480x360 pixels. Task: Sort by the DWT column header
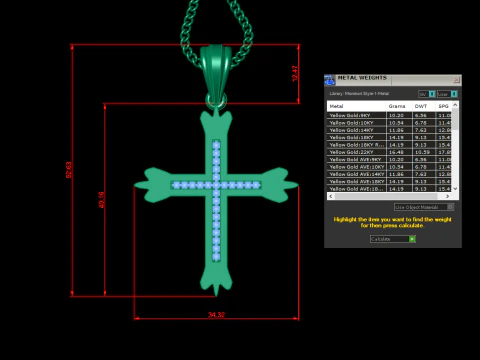pyautogui.click(x=424, y=106)
